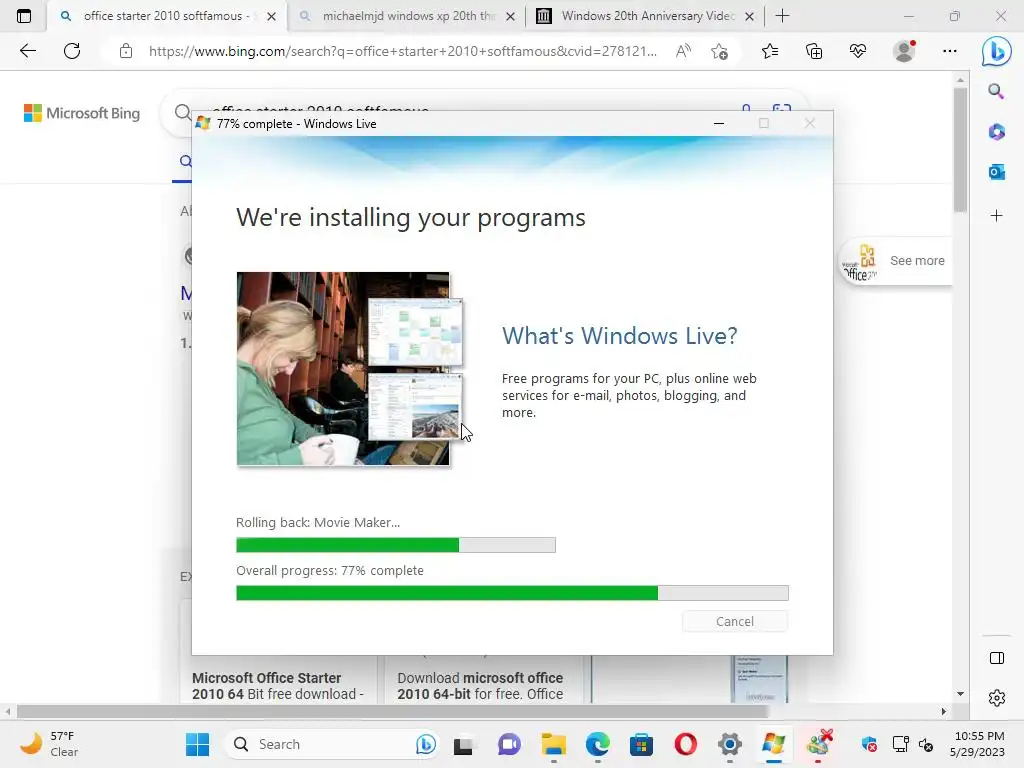Switch to Microsoft Edge on taskbar
1024x768 pixels.
point(598,744)
